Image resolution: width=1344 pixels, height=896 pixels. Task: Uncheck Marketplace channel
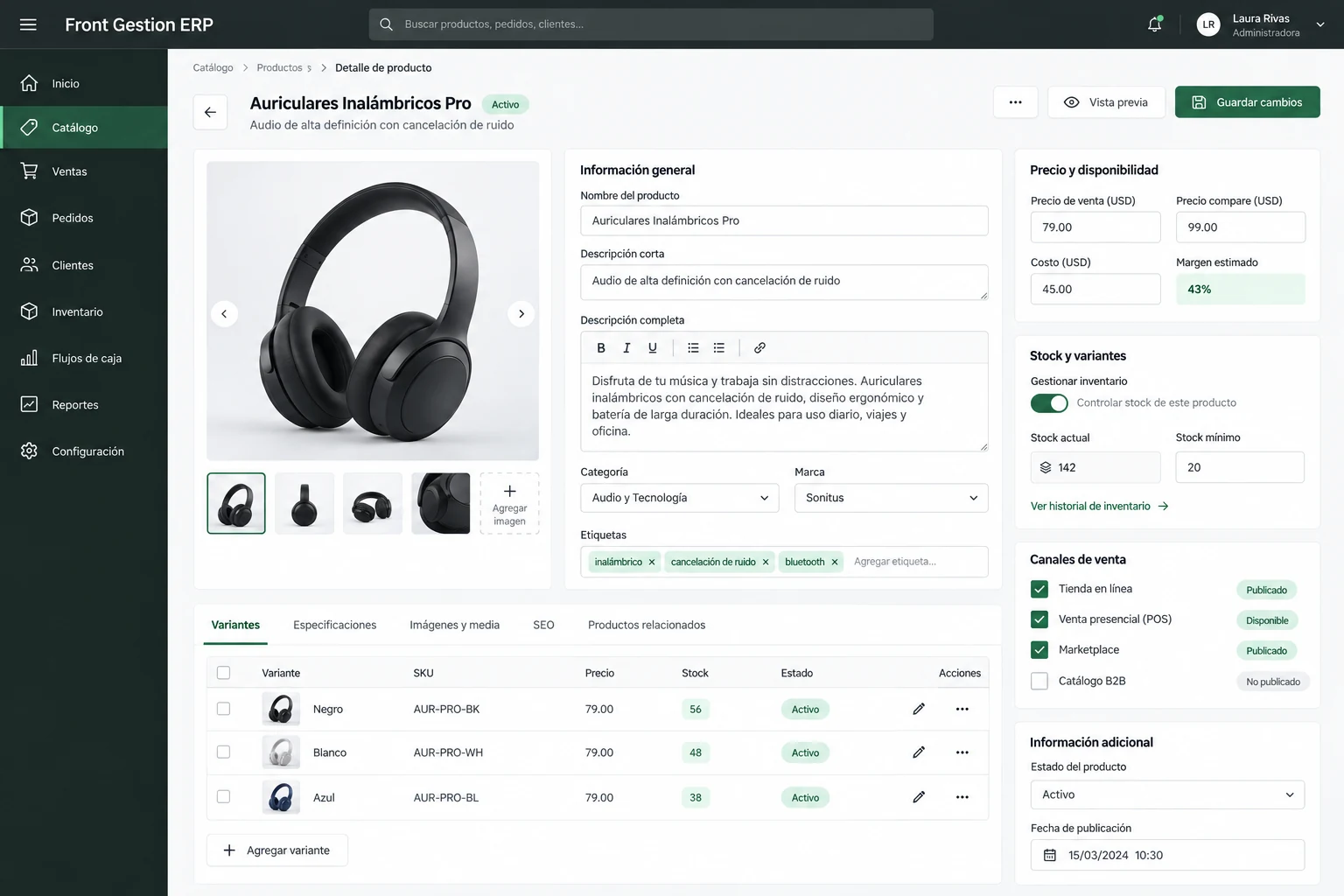pos(1039,650)
